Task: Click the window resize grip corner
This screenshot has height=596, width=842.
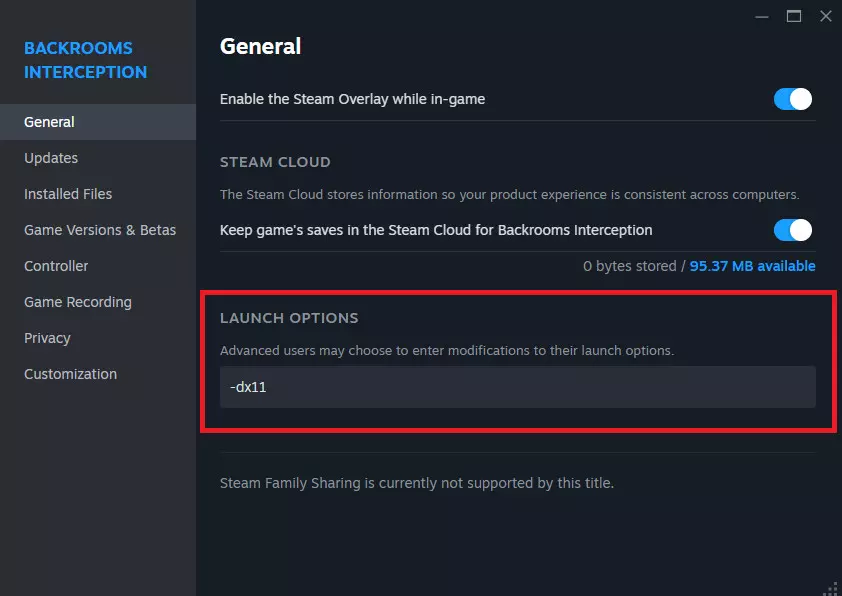Action: (x=832, y=587)
